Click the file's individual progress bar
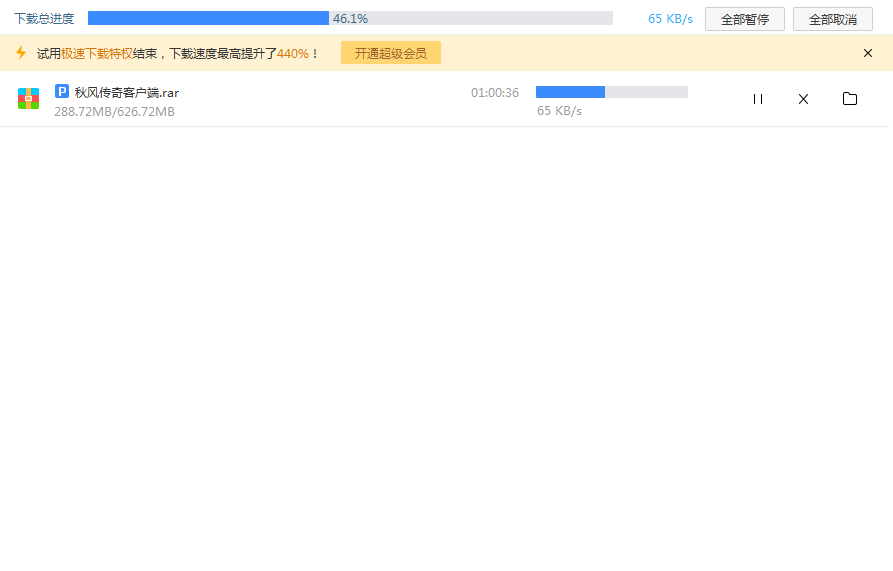Viewport: 893px width, 571px height. tap(612, 92)
